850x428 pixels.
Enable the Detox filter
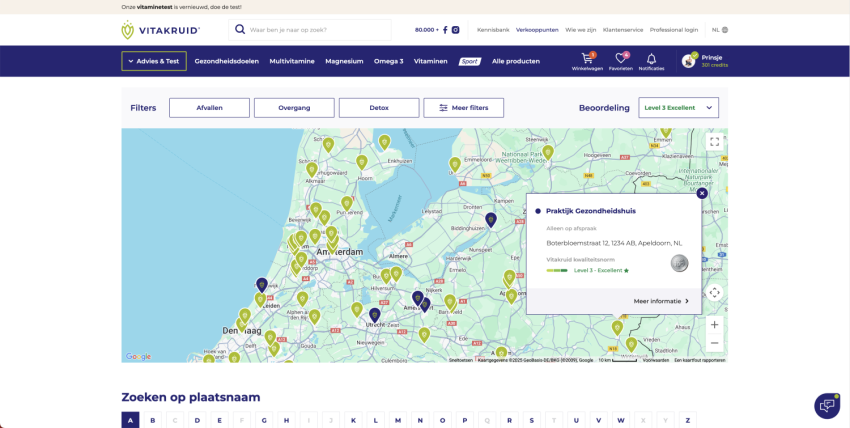[379, 108]
